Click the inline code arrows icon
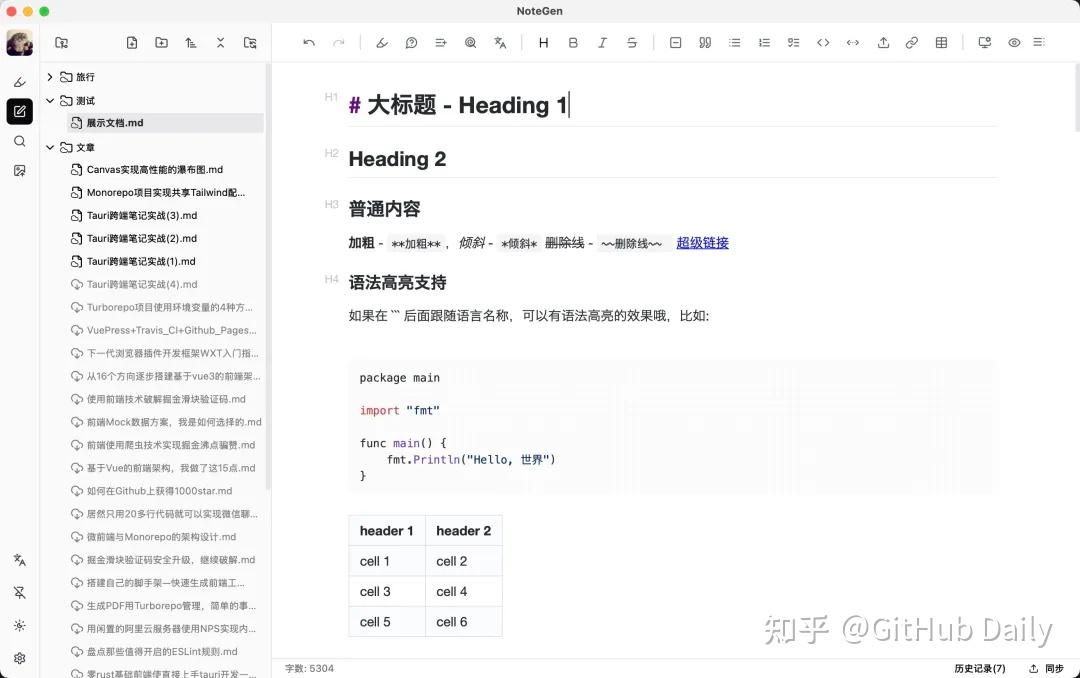This screenshot has width=1080, height=678. point(853,43)
